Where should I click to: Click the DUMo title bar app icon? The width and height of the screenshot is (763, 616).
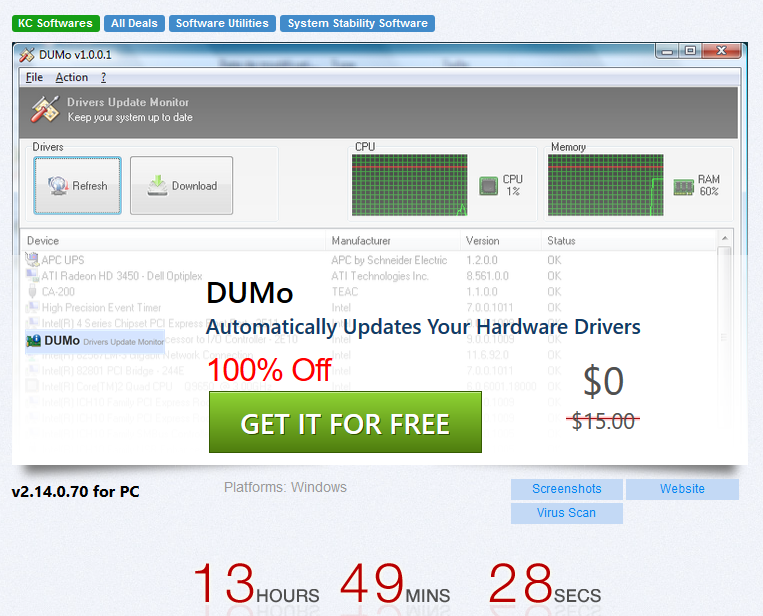pyautogui.click(x=27, y=55)
